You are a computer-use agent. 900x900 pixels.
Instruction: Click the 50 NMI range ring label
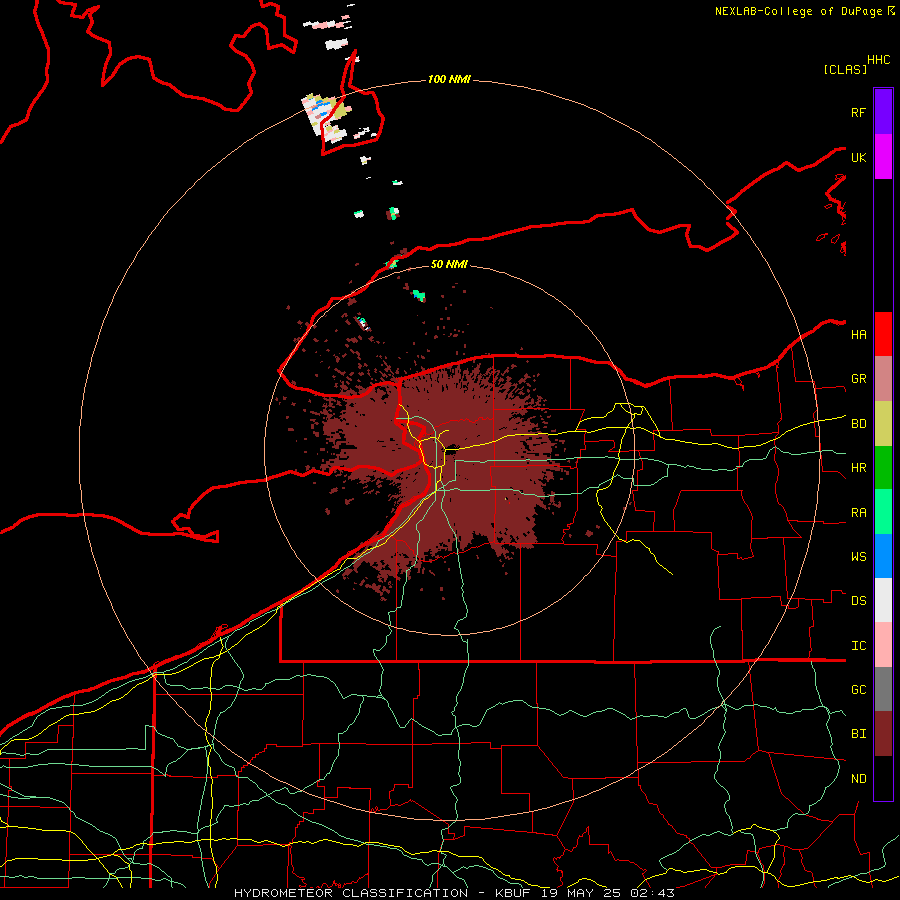pyautogui.click(x=449, y=264)
